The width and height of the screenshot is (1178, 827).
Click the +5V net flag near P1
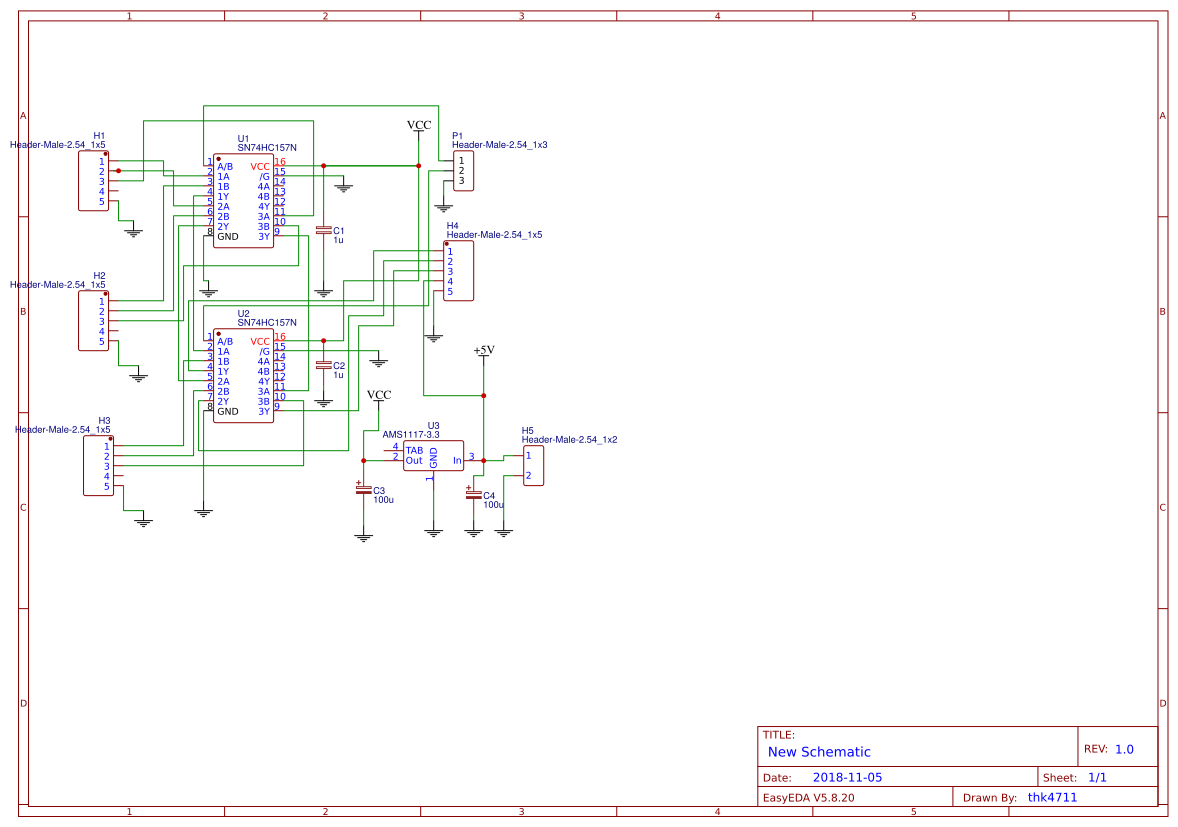[482, 352]
